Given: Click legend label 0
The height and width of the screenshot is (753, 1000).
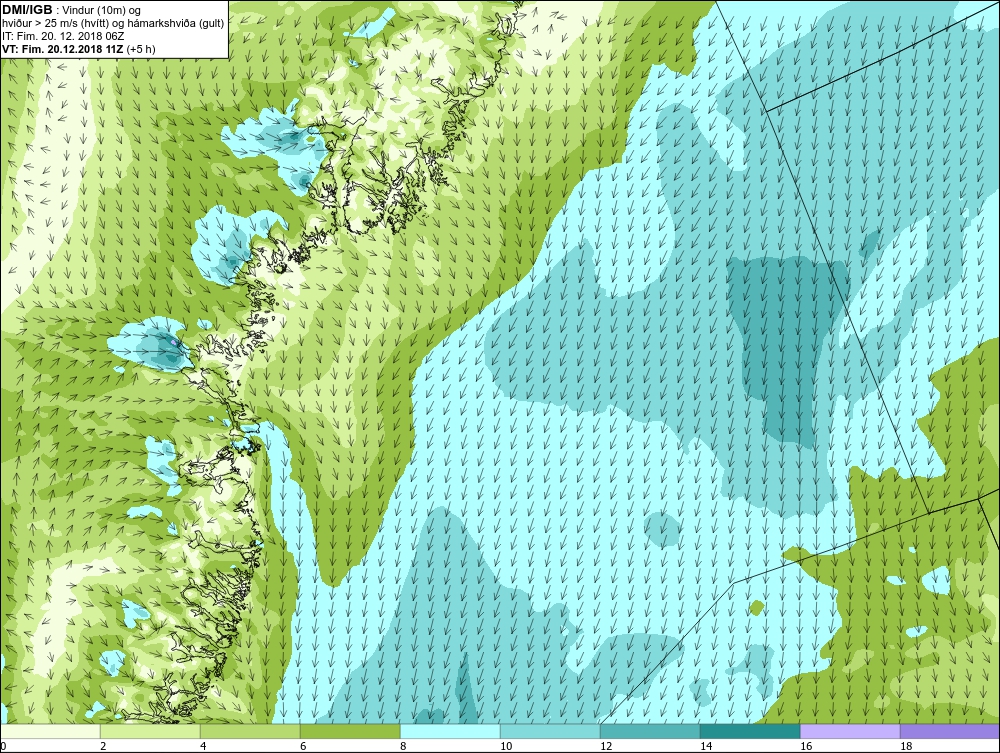Looking at the screenshot, I should click(x=3, y=746).
